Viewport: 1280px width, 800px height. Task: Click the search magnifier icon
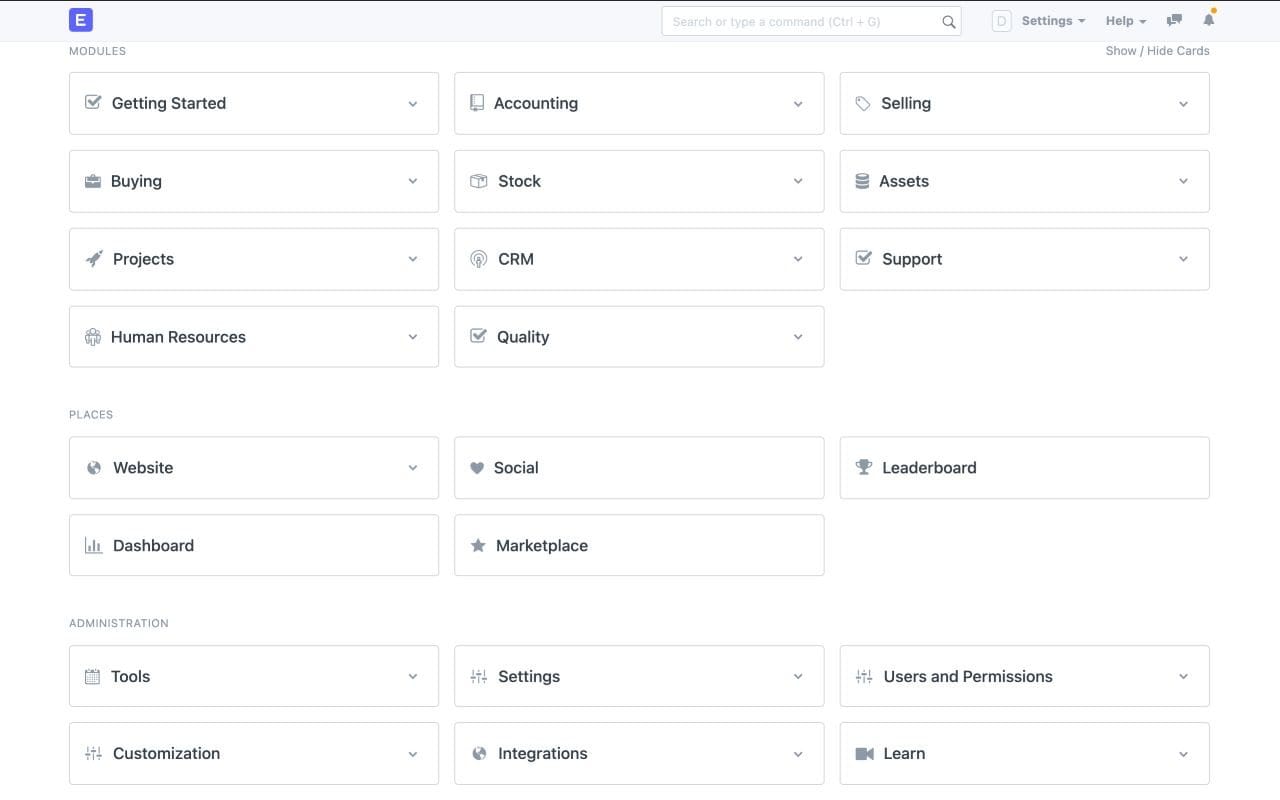(948, 21)
